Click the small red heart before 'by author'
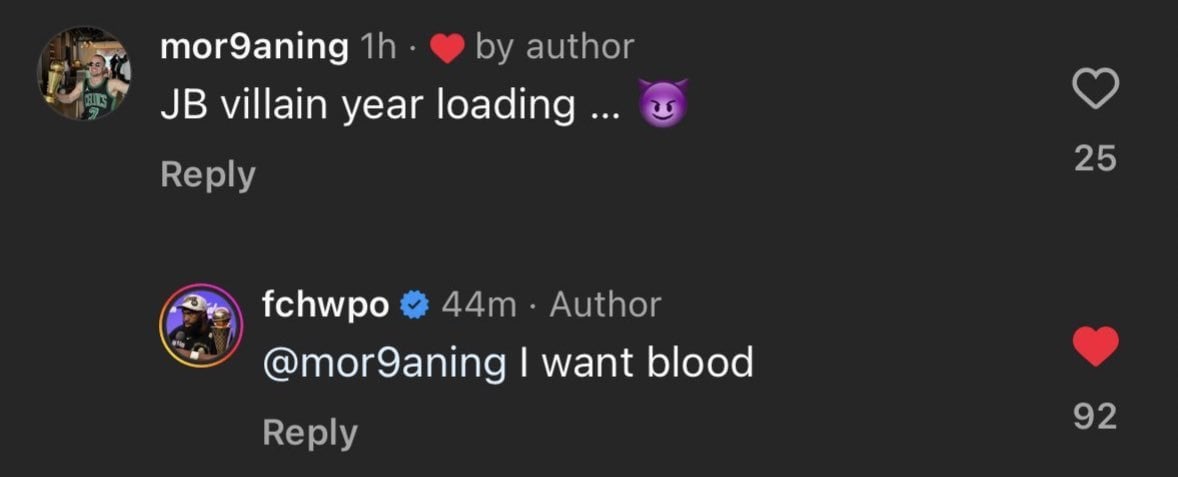 point(446,47)
